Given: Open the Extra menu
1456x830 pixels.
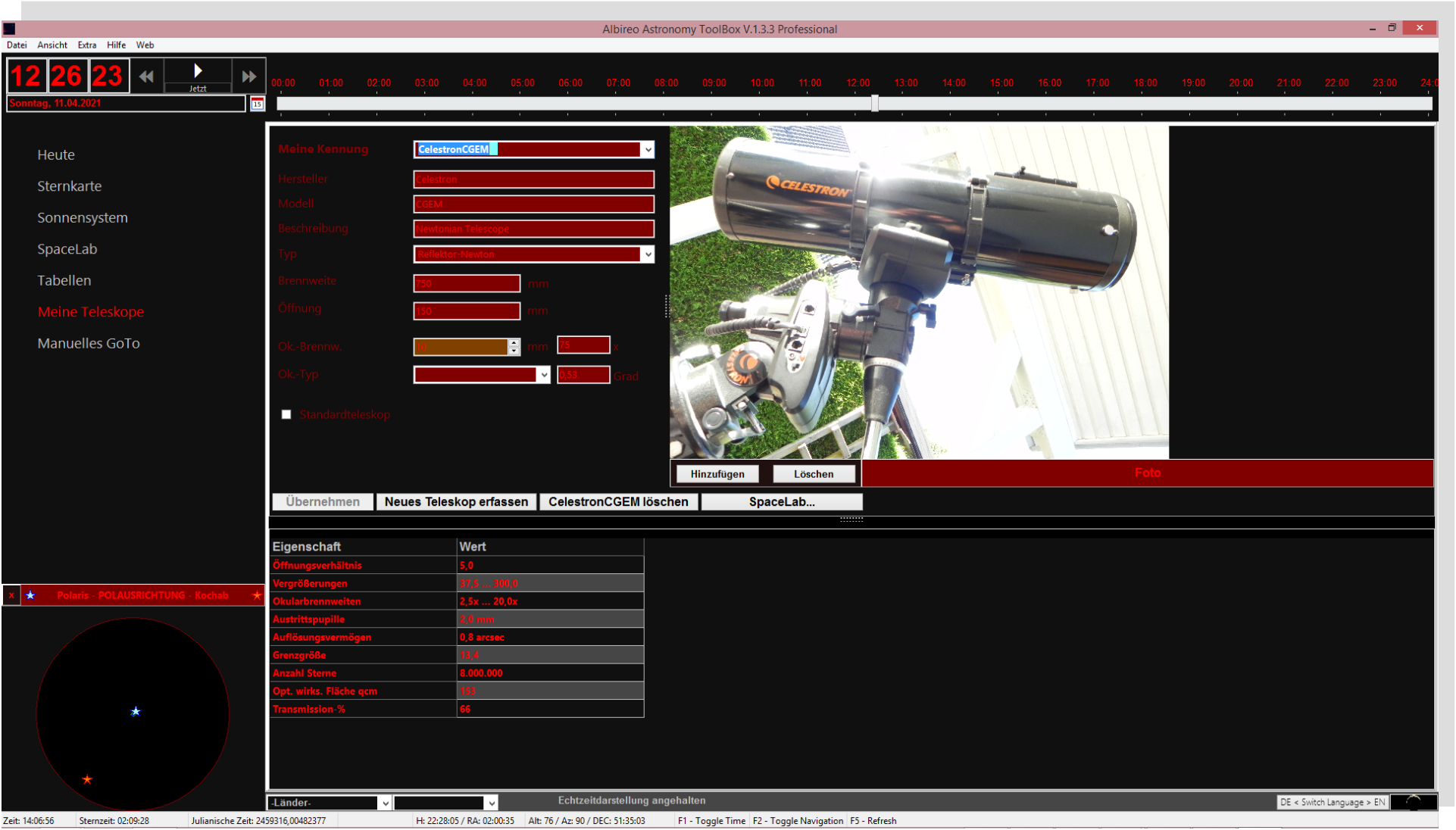Looking at the screenshot, I should 87,45.
